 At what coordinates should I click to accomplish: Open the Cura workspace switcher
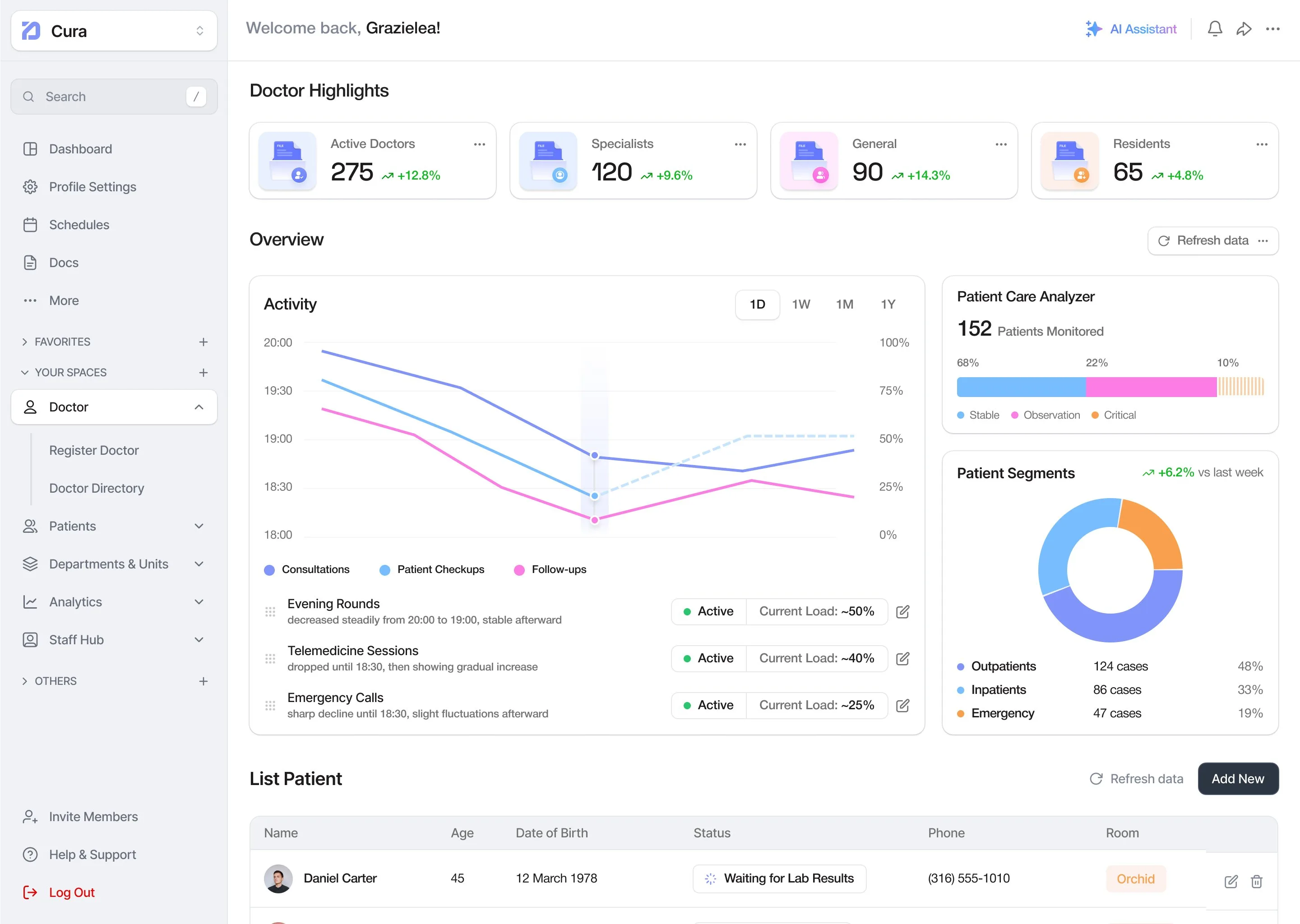click(114, 31)
